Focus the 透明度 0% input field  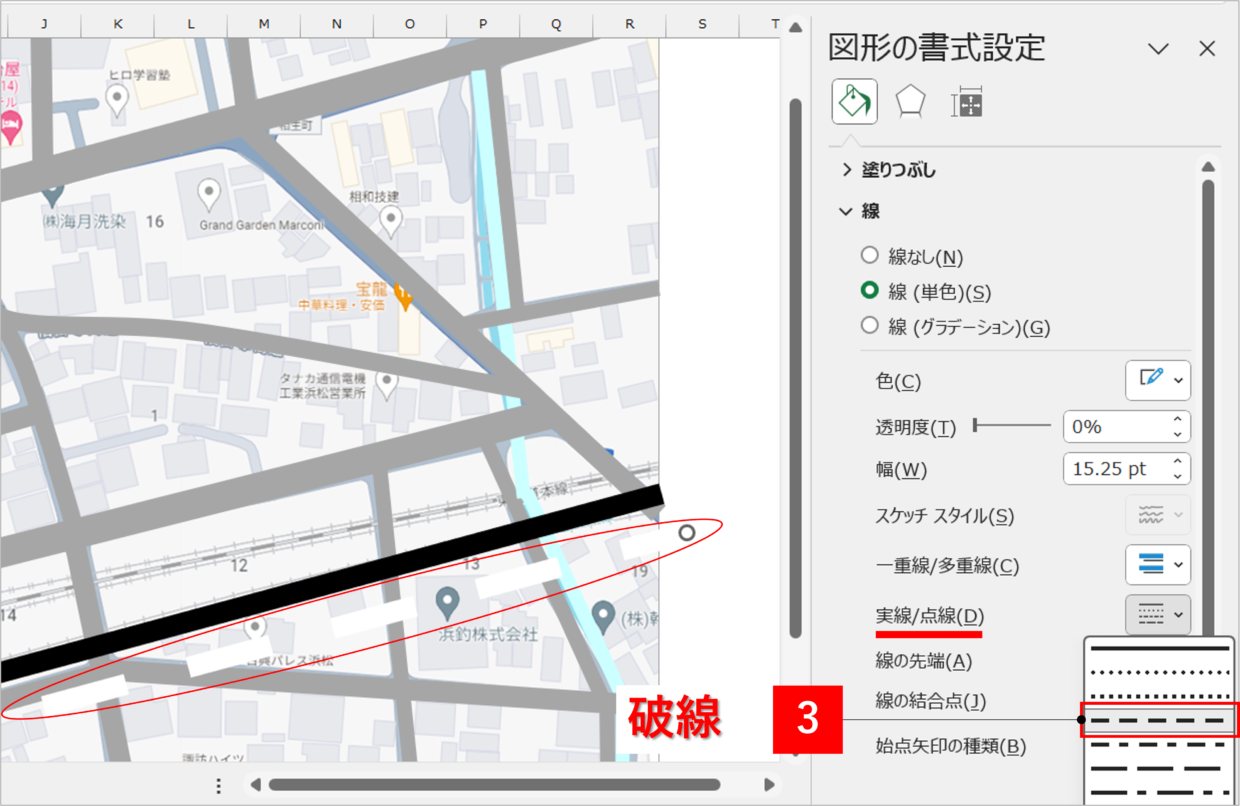(x=1116, y=427)
